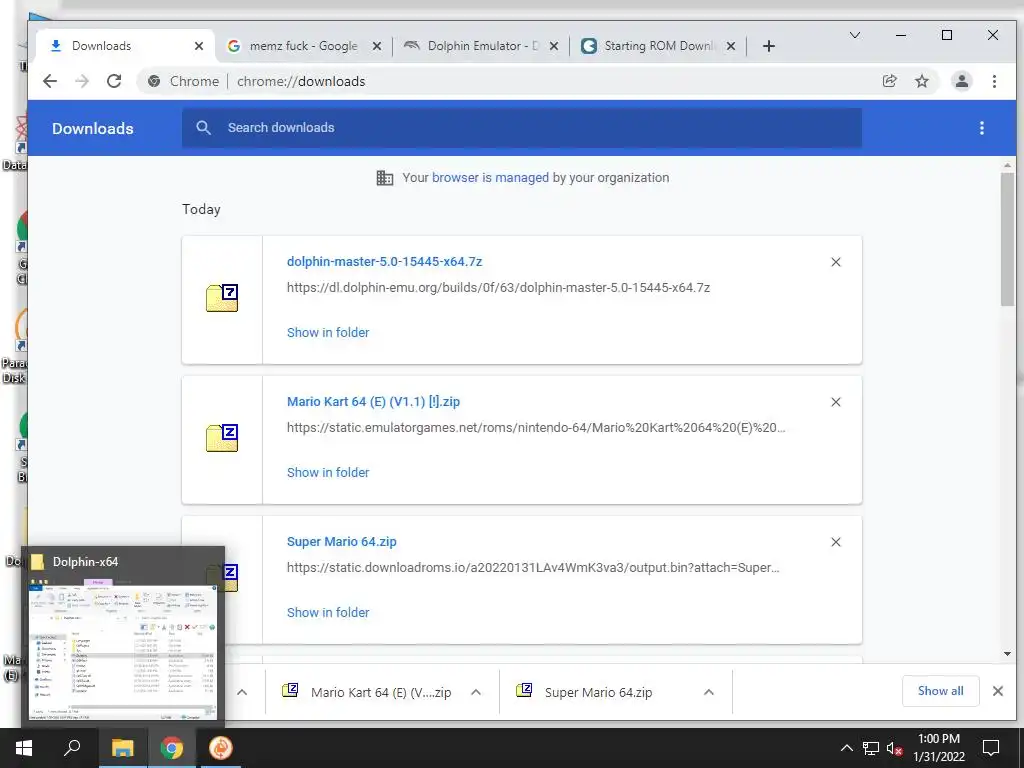The image size is (1024, 768).
Task: Click the taskbar clock showing 1:00 PM
Action: click(938, 748)
